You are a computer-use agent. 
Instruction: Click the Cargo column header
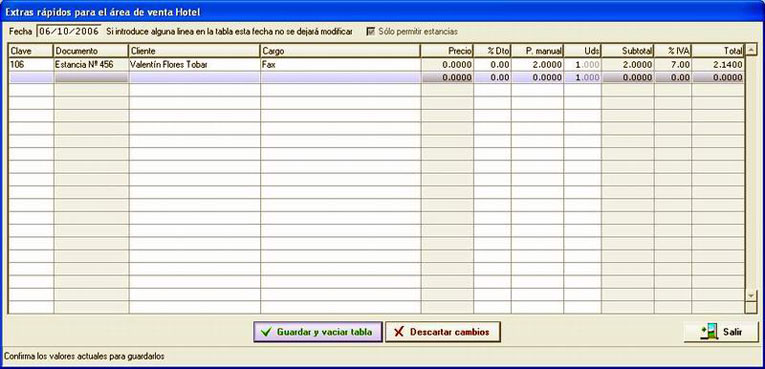[341, 51]
